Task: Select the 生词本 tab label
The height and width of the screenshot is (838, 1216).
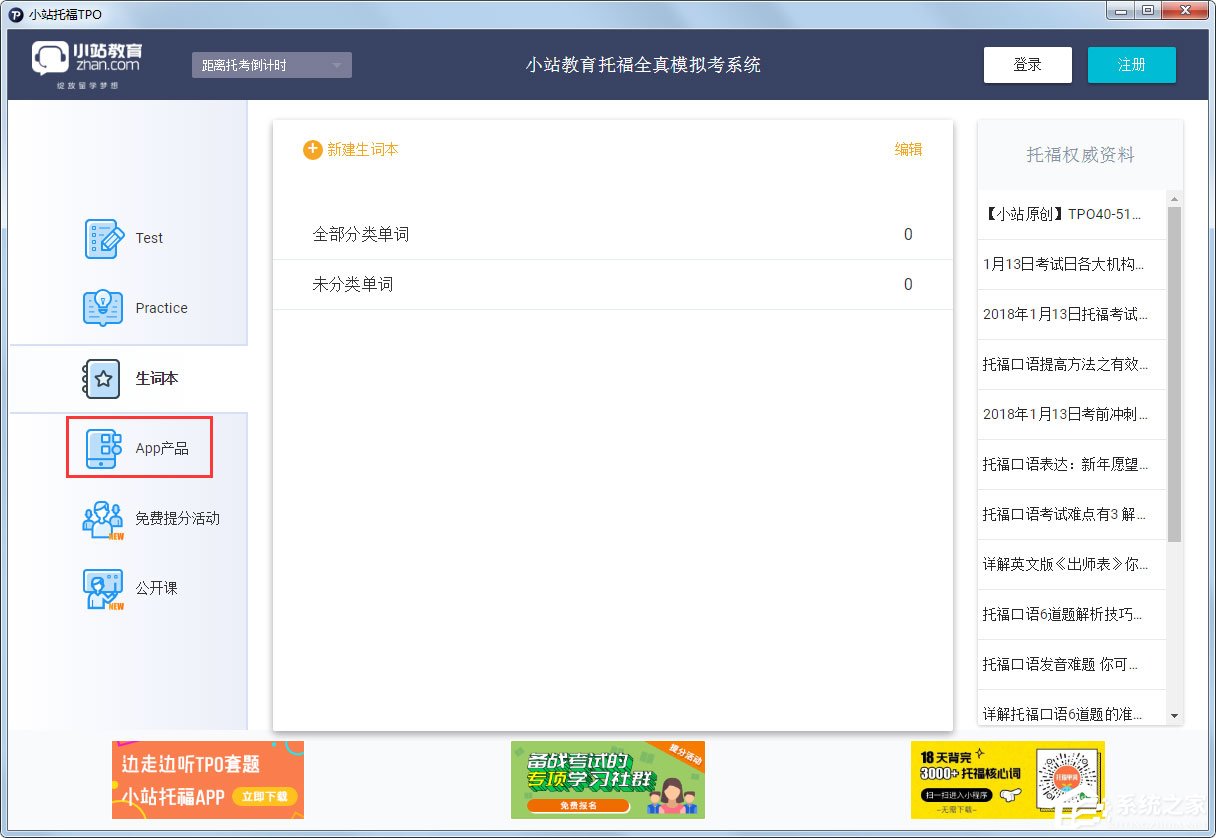Action: pos(157,378)
